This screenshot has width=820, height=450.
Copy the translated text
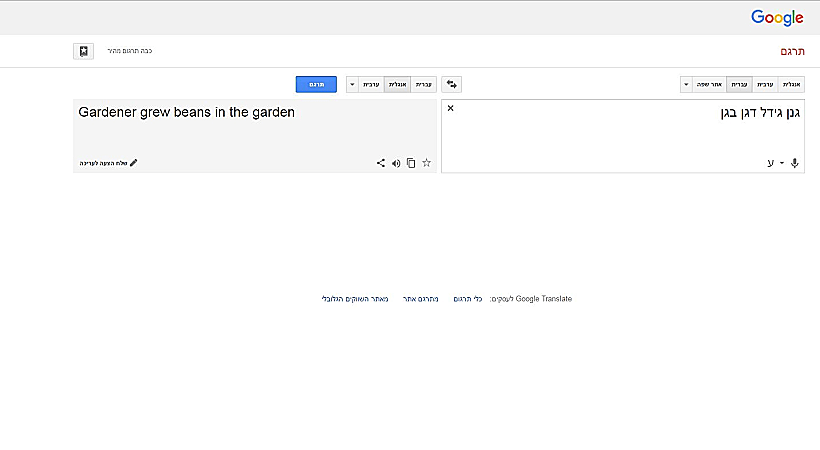coord(411,163)
